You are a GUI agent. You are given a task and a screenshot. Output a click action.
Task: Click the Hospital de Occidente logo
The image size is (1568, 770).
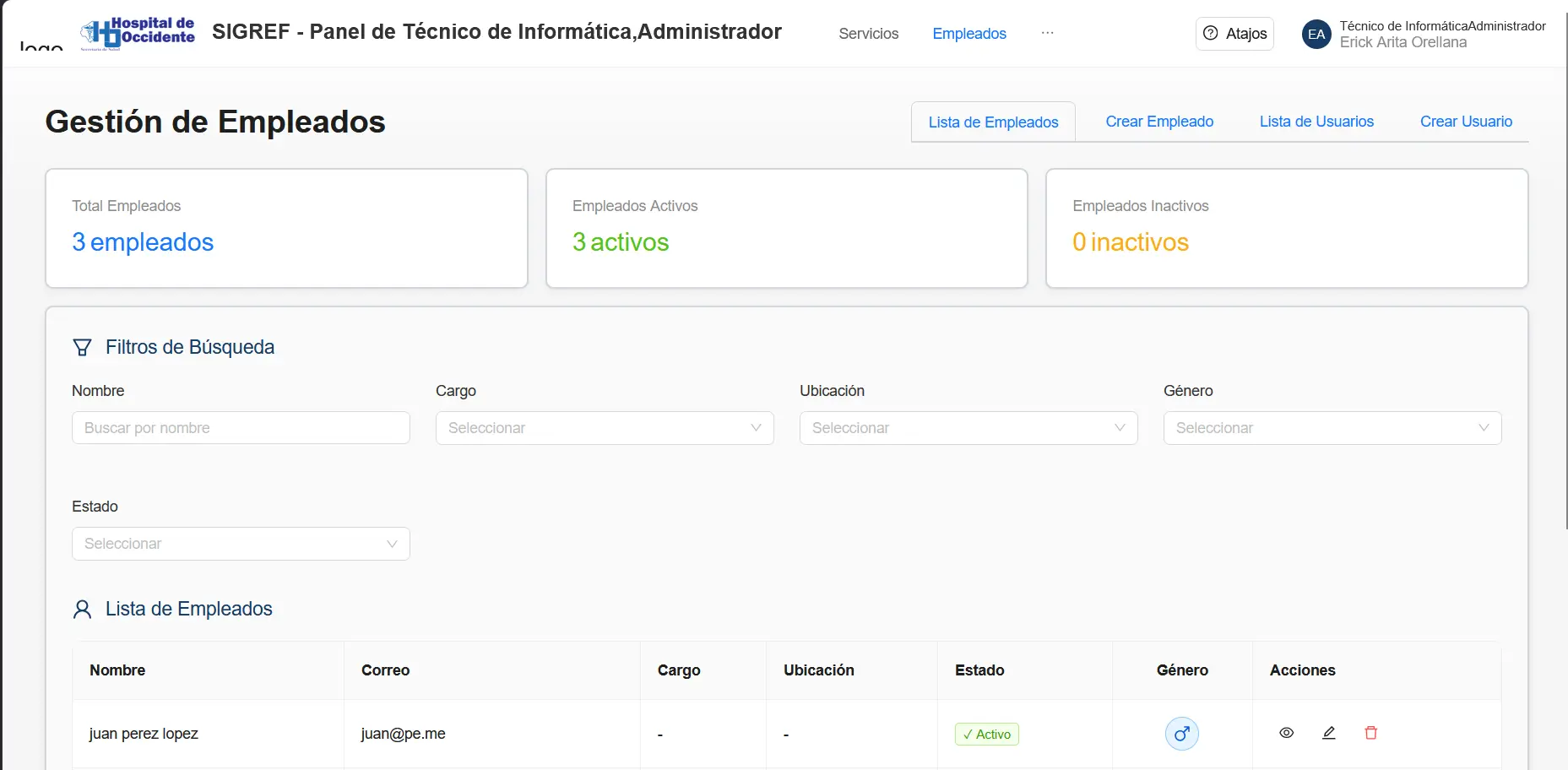click(138, 34)
